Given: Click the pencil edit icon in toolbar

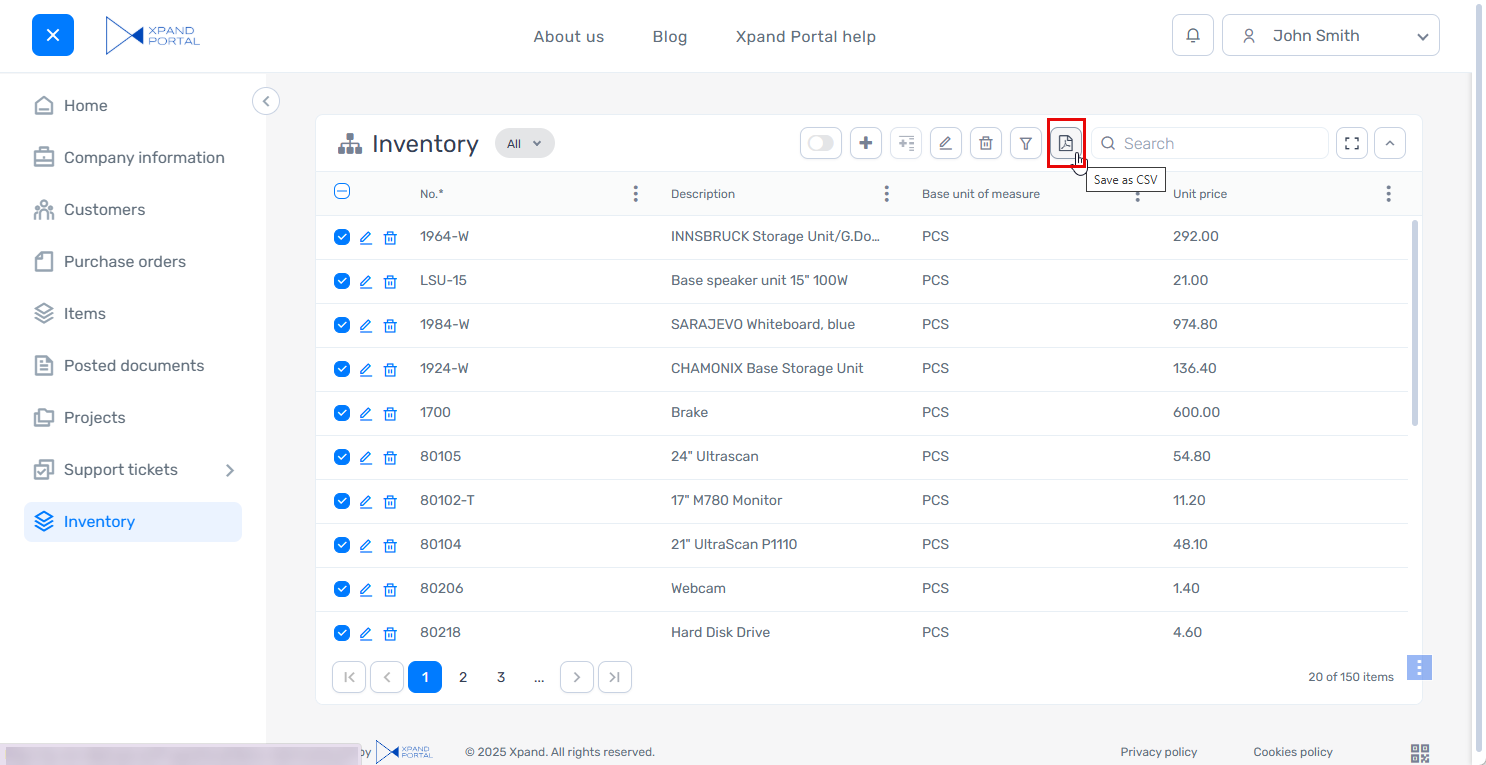Looking at the screenshot, I should (x=946, y=143).
